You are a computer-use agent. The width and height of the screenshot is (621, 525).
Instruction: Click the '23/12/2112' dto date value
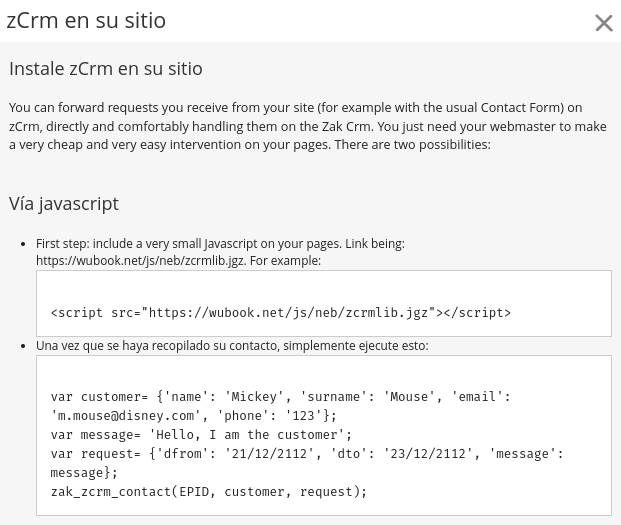(428, 454)
